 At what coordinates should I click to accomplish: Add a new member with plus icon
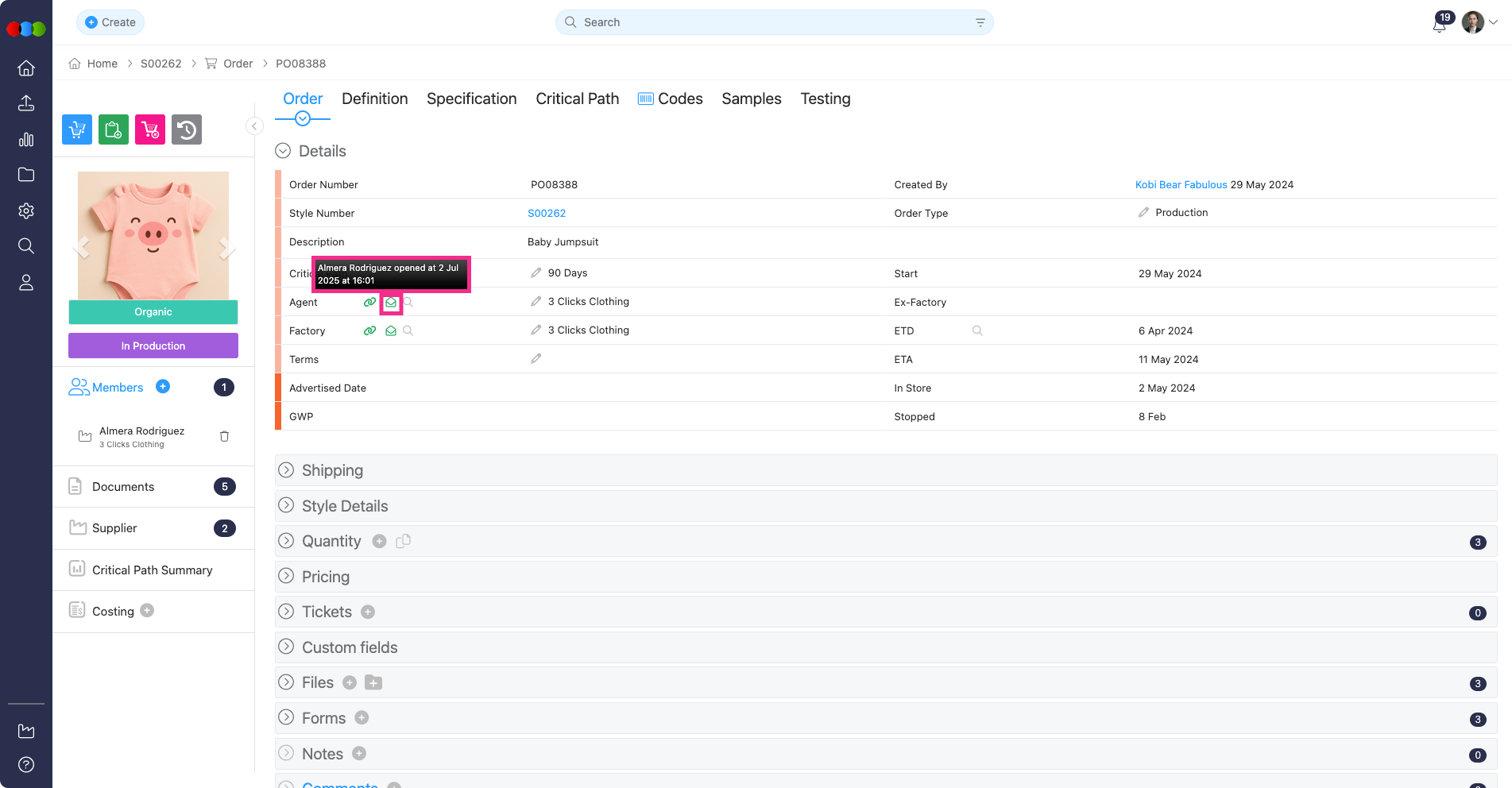(163, 387)
